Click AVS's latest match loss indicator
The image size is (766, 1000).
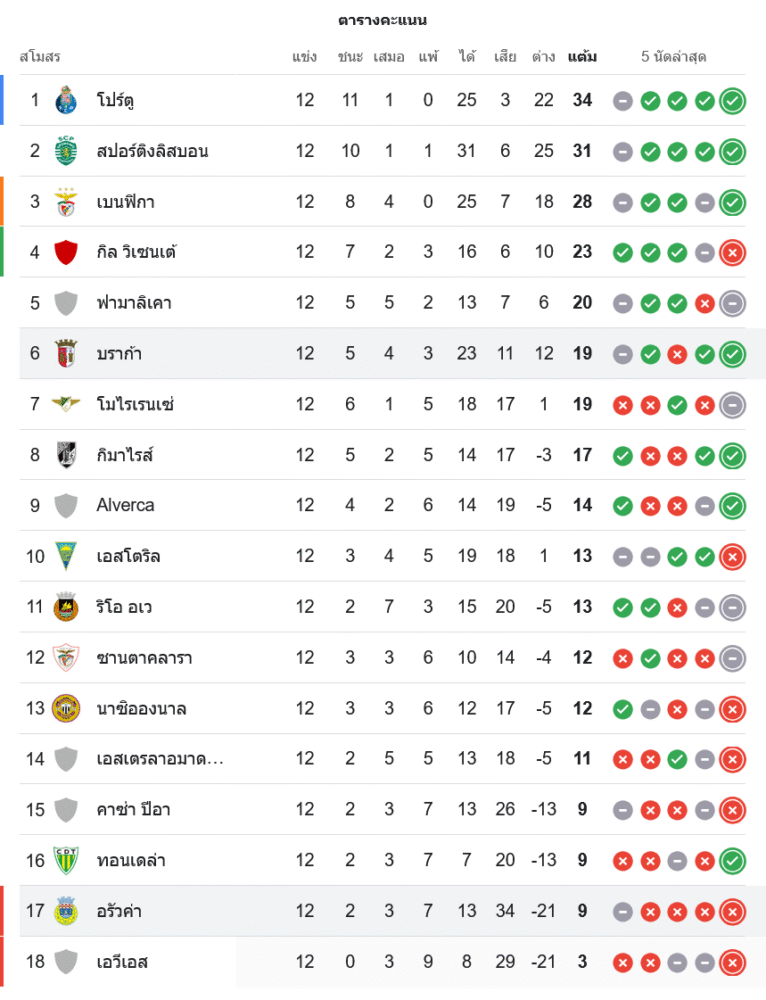pyautogui.click(x=733, y=962)
